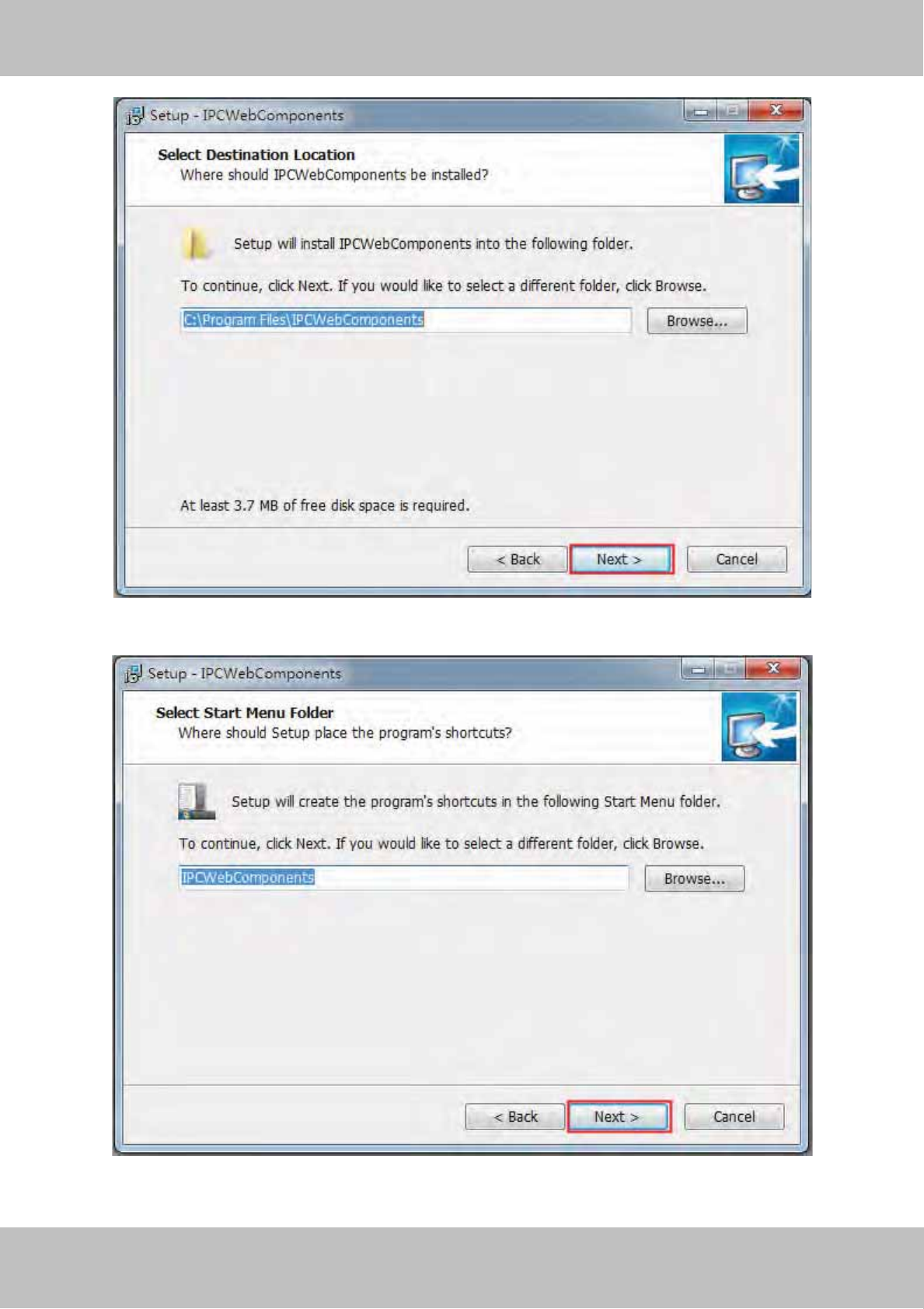Click Next in the Select Destination Location dialog

coord(620,559)
